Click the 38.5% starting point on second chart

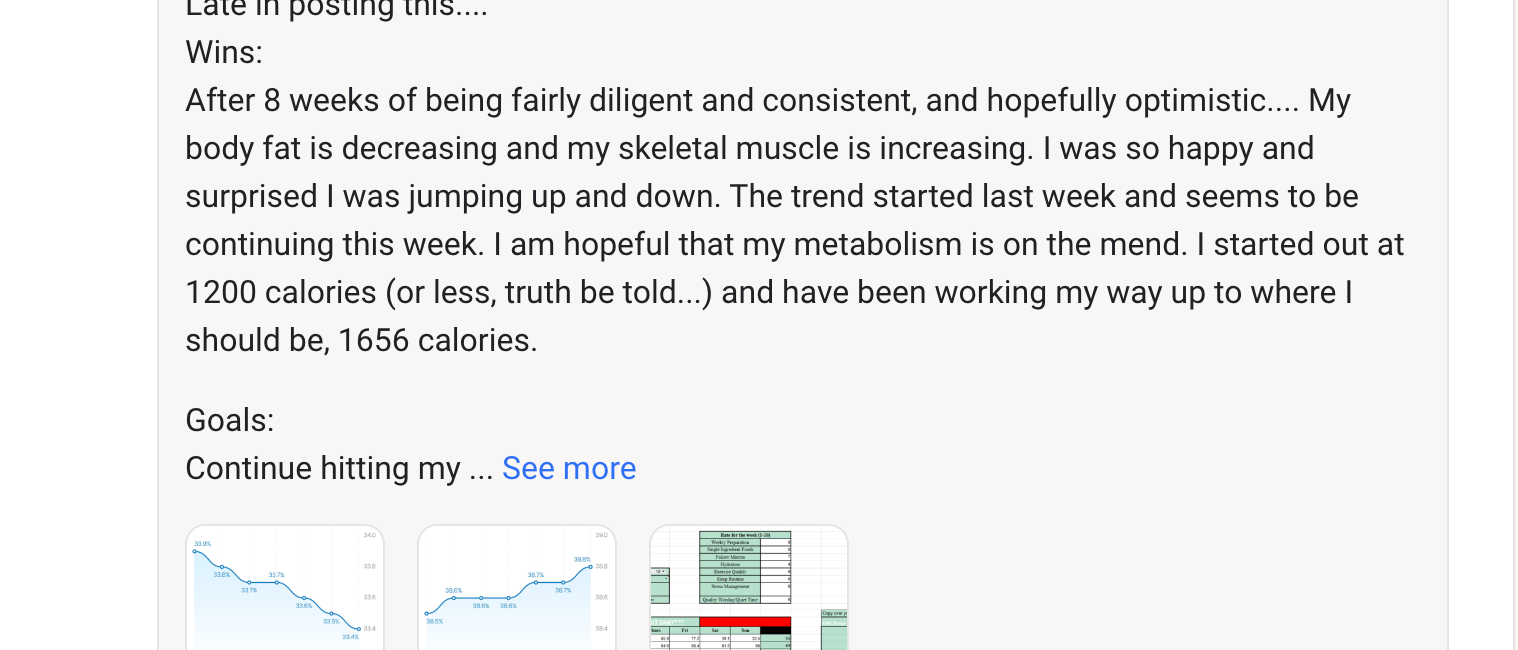click(x=427, y=613)
